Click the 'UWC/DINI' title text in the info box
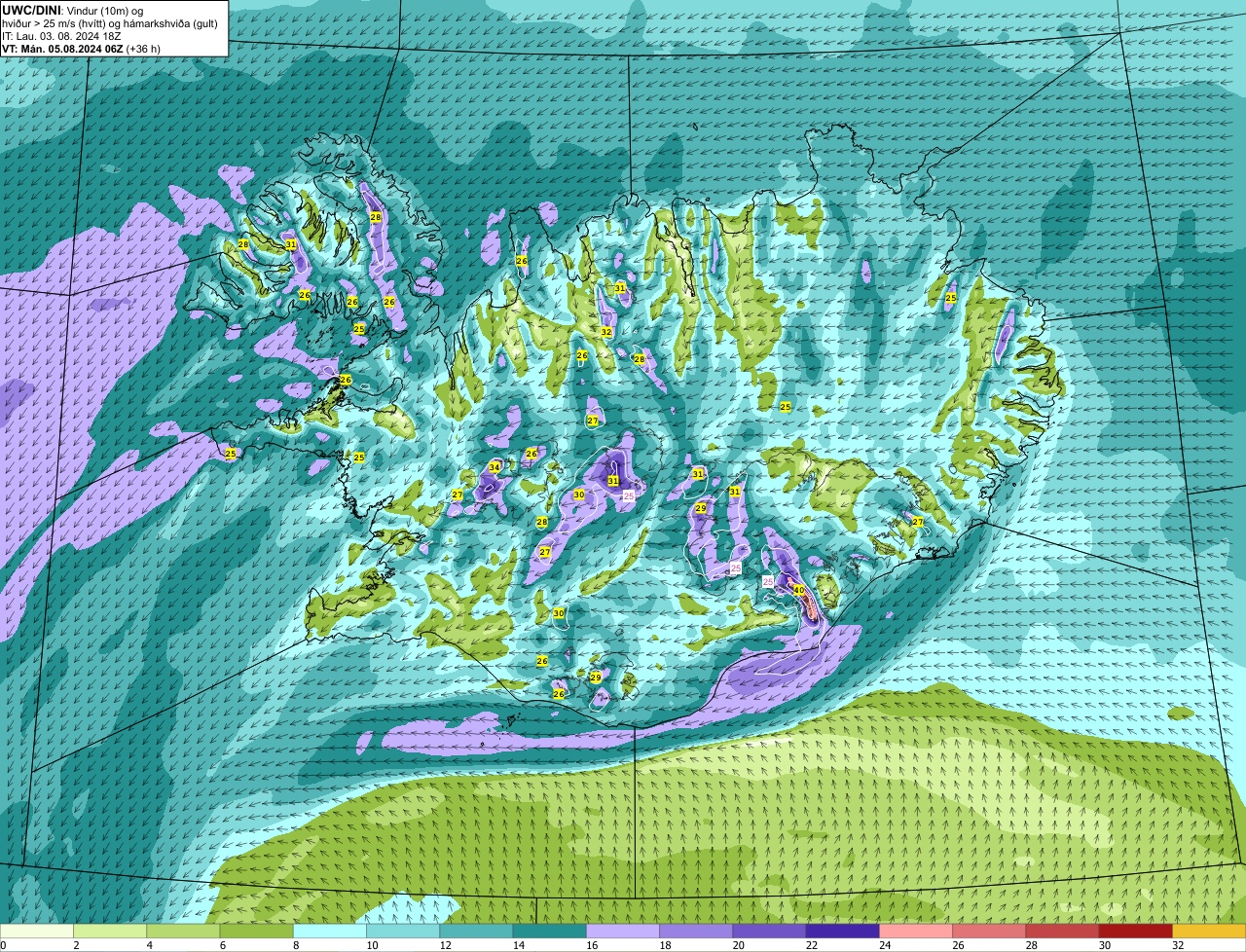The width and height of the screenshot is (1246, 952). [x=31, y=10]
